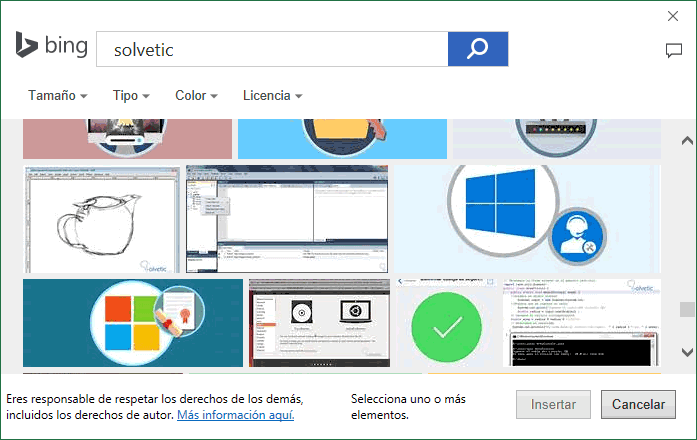Screen dimensions: 697x440
Task: Open the feedback speech bubble icon
Action: (674, 51)
